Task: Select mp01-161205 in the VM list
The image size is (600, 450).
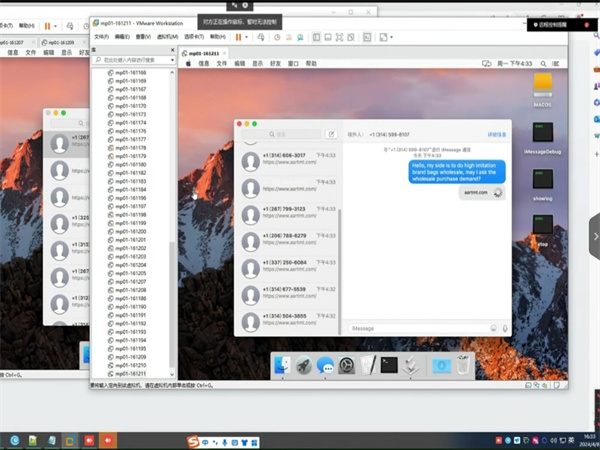Action: pyautogui.click(x=131, y=273)
